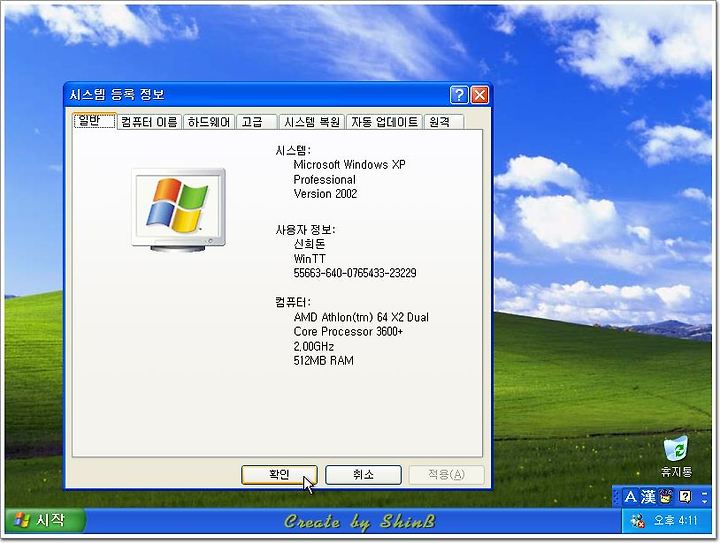Click the 확인 (OK) button
The width and height of the screenshot is (720, 543).
click(279, 475)
